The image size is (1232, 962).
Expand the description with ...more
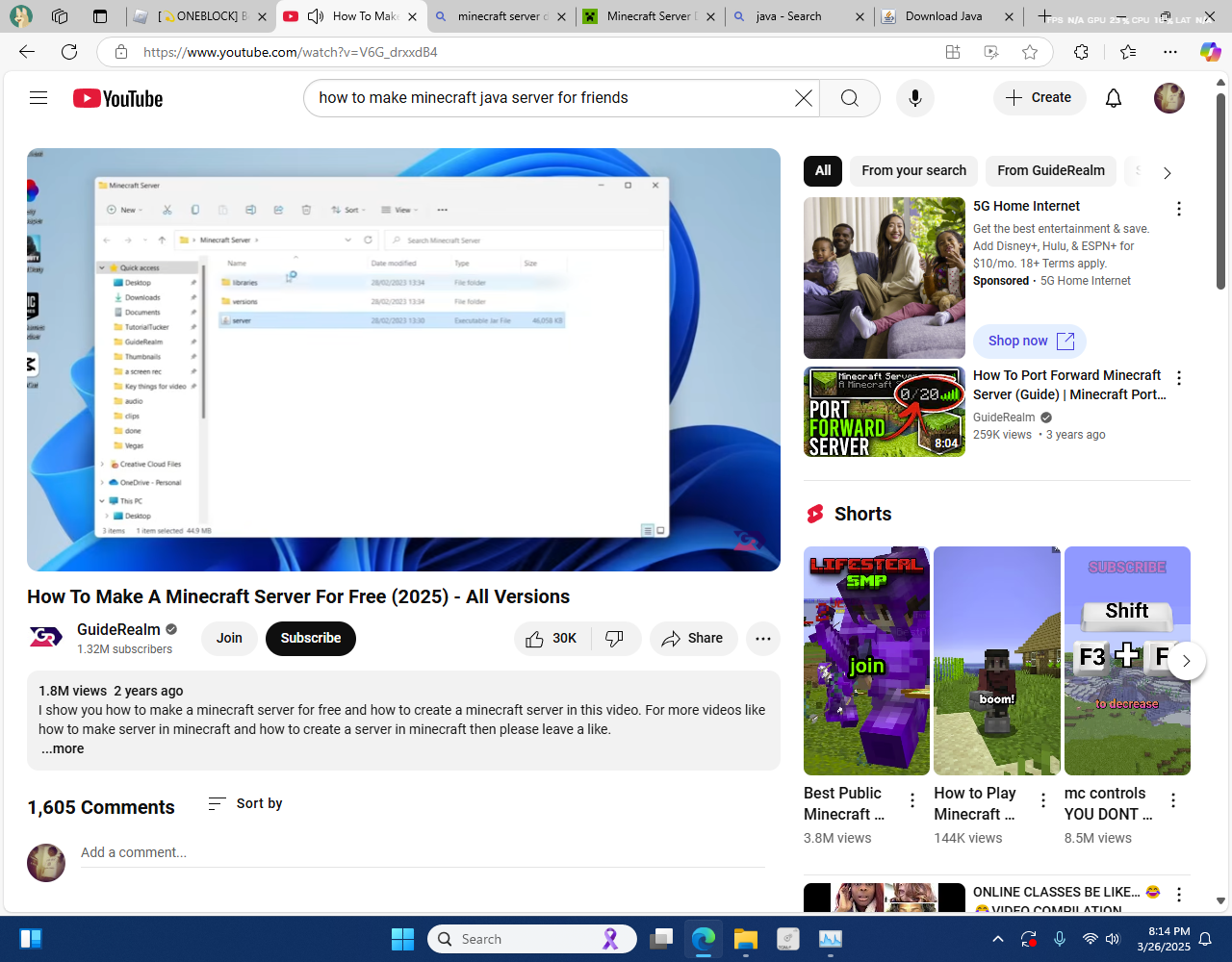pos(63,748)
